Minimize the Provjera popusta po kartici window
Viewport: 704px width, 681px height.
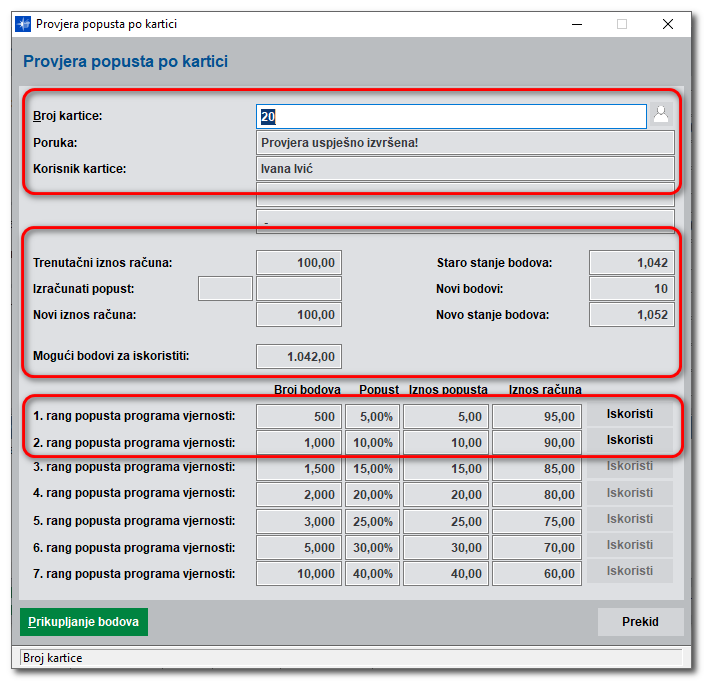coord(575,24)
